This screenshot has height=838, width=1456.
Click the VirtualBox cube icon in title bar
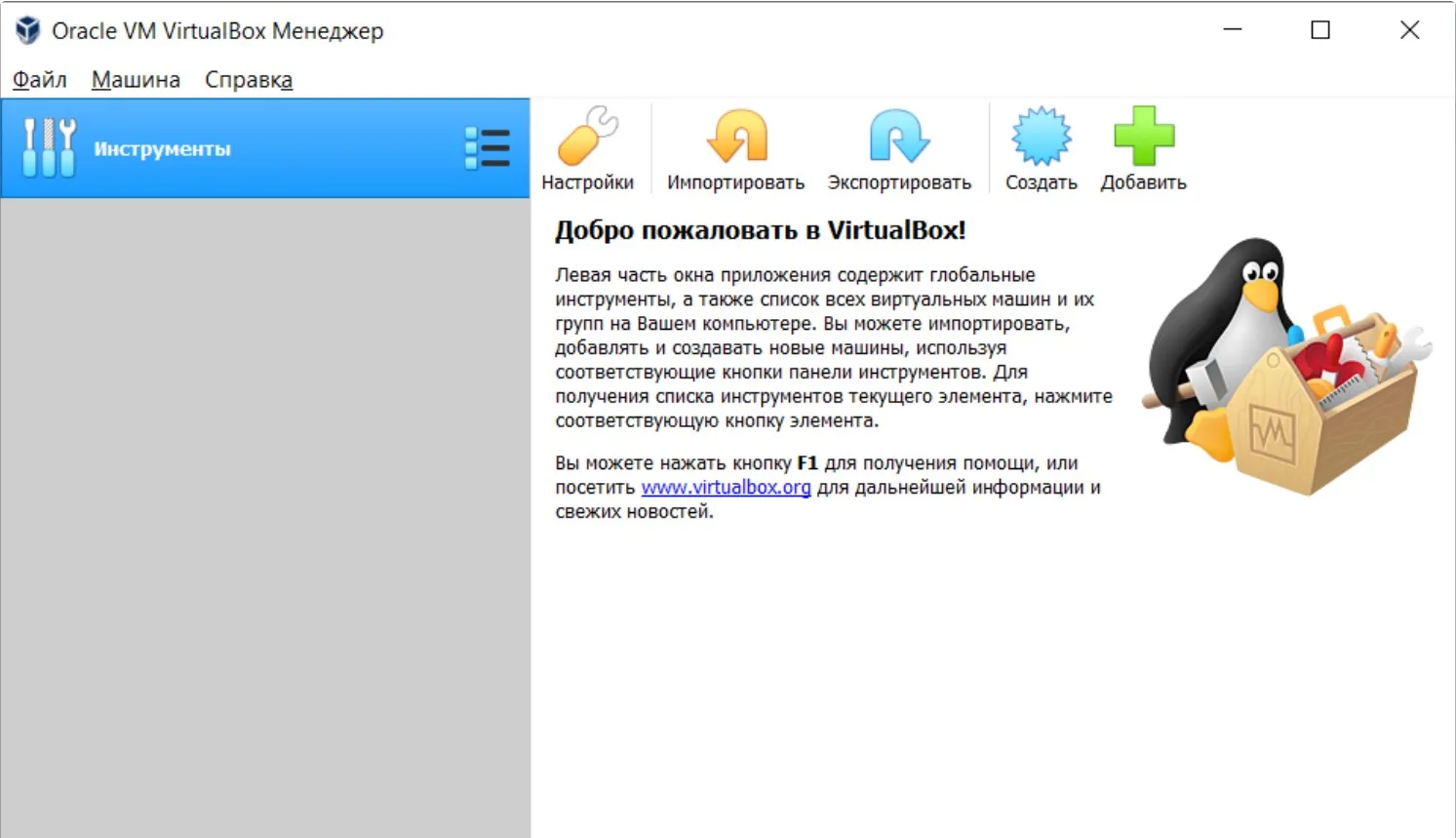(x=27, y=30)
